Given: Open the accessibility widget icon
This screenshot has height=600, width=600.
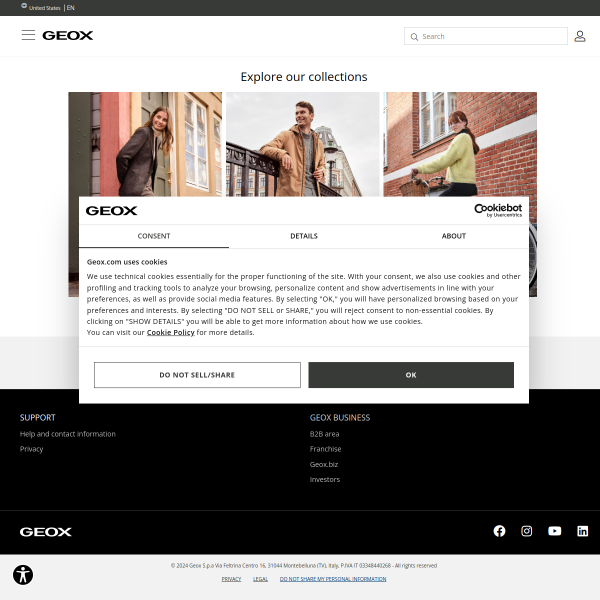Looking at the screenshot, I should tap(23, 575).
